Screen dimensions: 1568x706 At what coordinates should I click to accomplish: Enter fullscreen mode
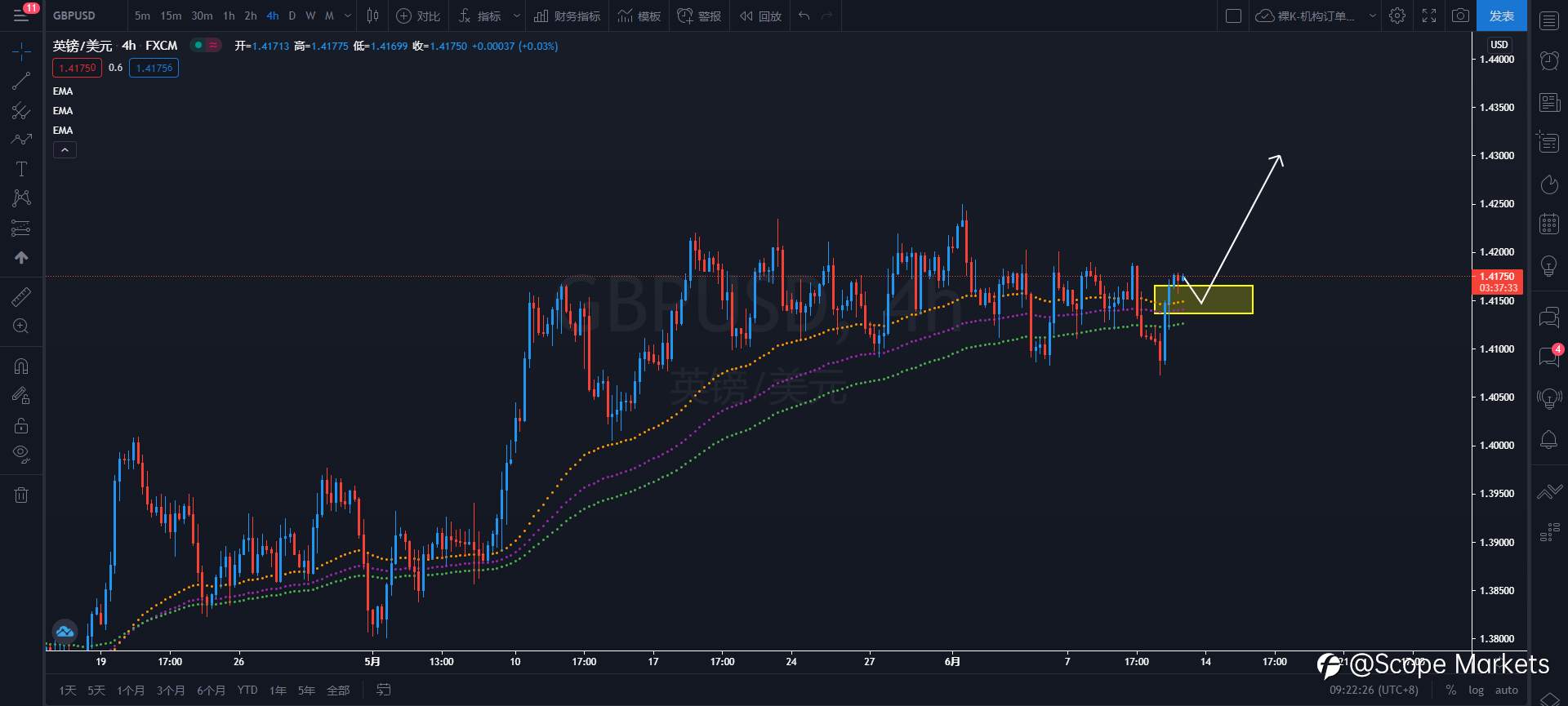1428,16
